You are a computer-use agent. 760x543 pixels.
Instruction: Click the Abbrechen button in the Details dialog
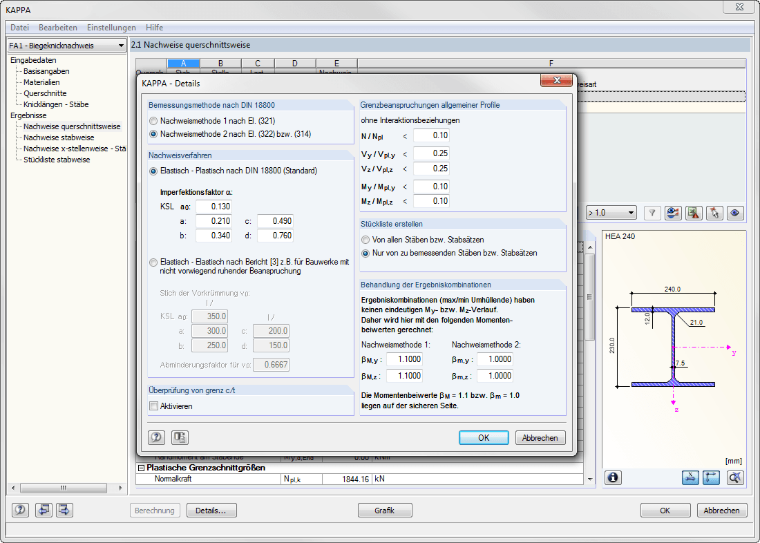tap(540, 438)
